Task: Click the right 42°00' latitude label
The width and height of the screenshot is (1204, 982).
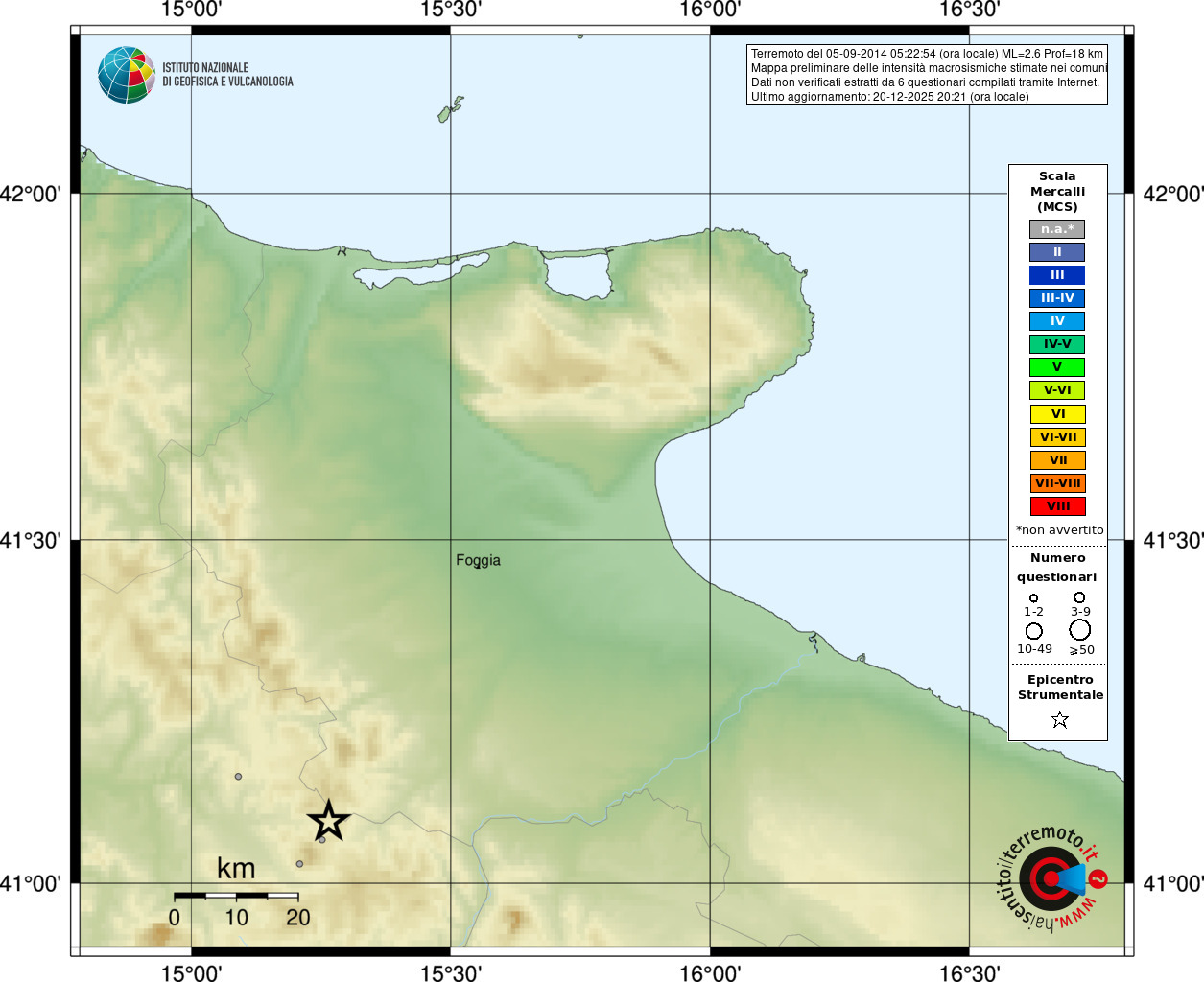Action: (x=1172, y=195)
